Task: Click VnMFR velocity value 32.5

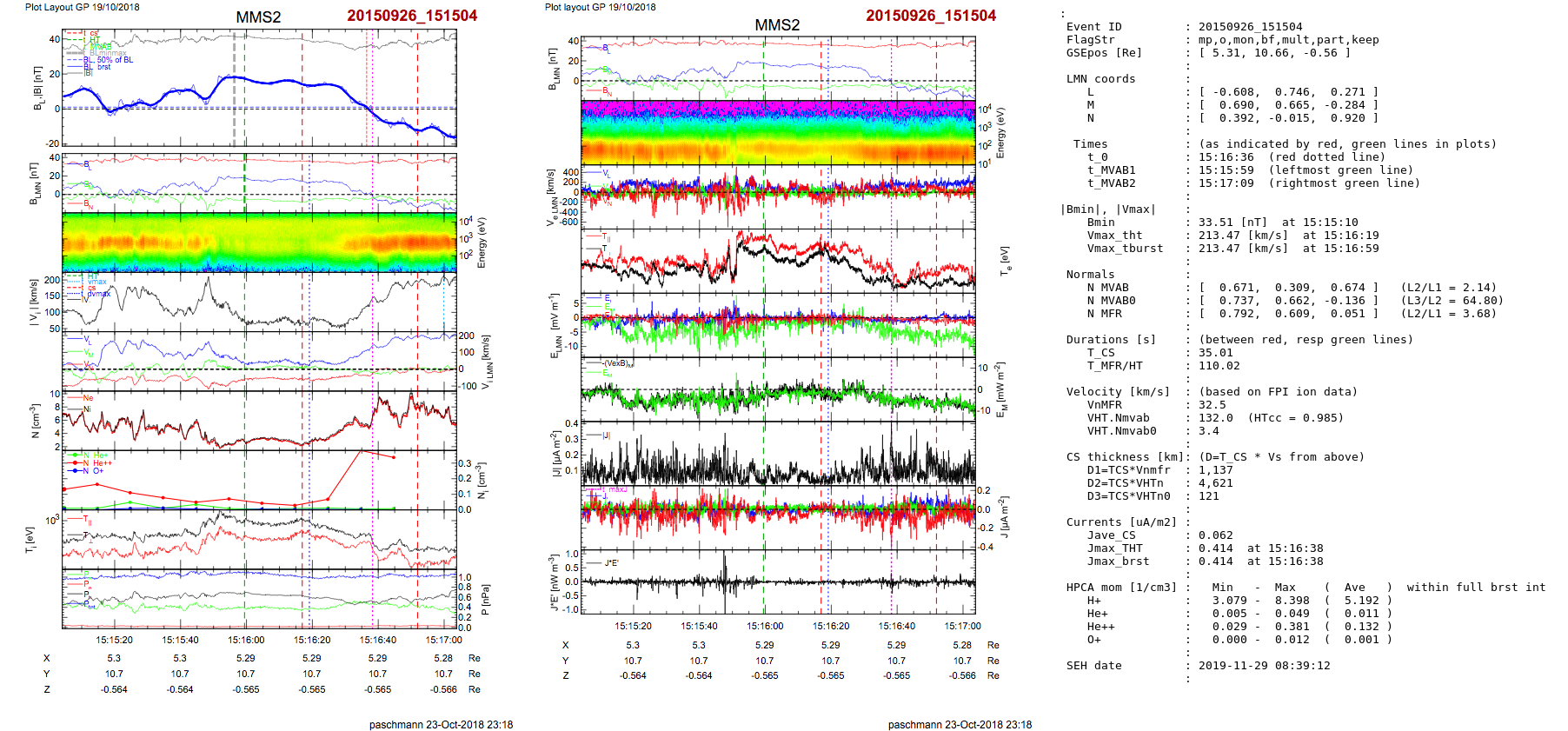Action: 1213,405
